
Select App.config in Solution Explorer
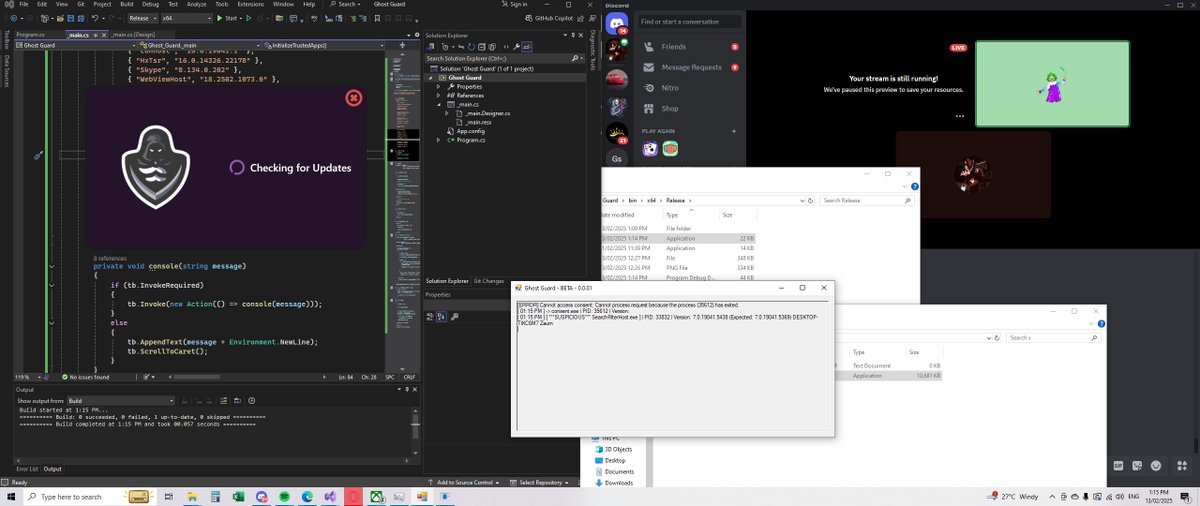[x=470, y=131]
